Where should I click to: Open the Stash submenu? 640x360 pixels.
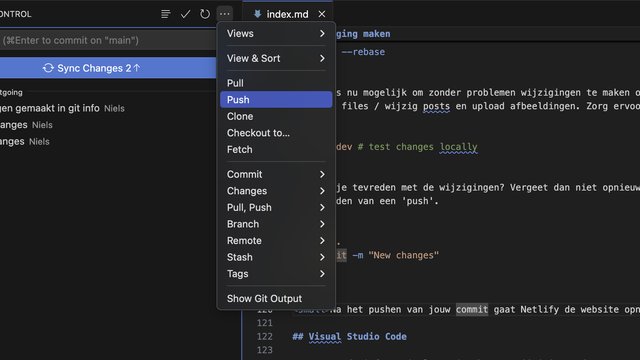[276, 257]
